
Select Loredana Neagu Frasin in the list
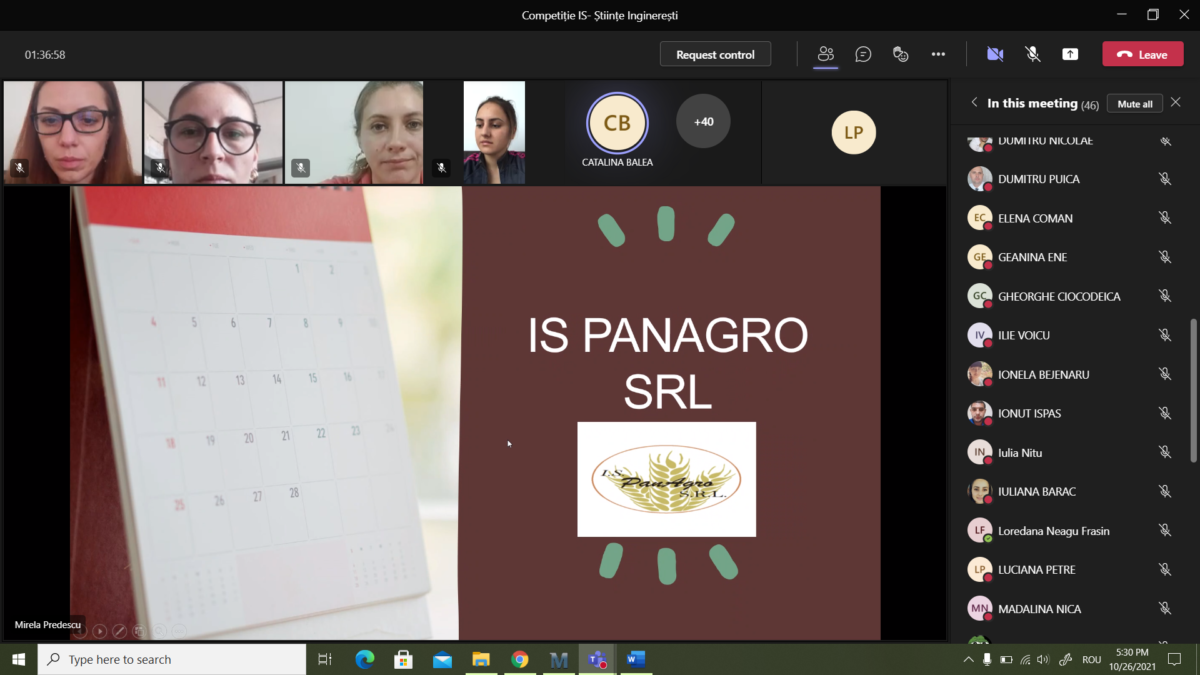pos(1053,531)
